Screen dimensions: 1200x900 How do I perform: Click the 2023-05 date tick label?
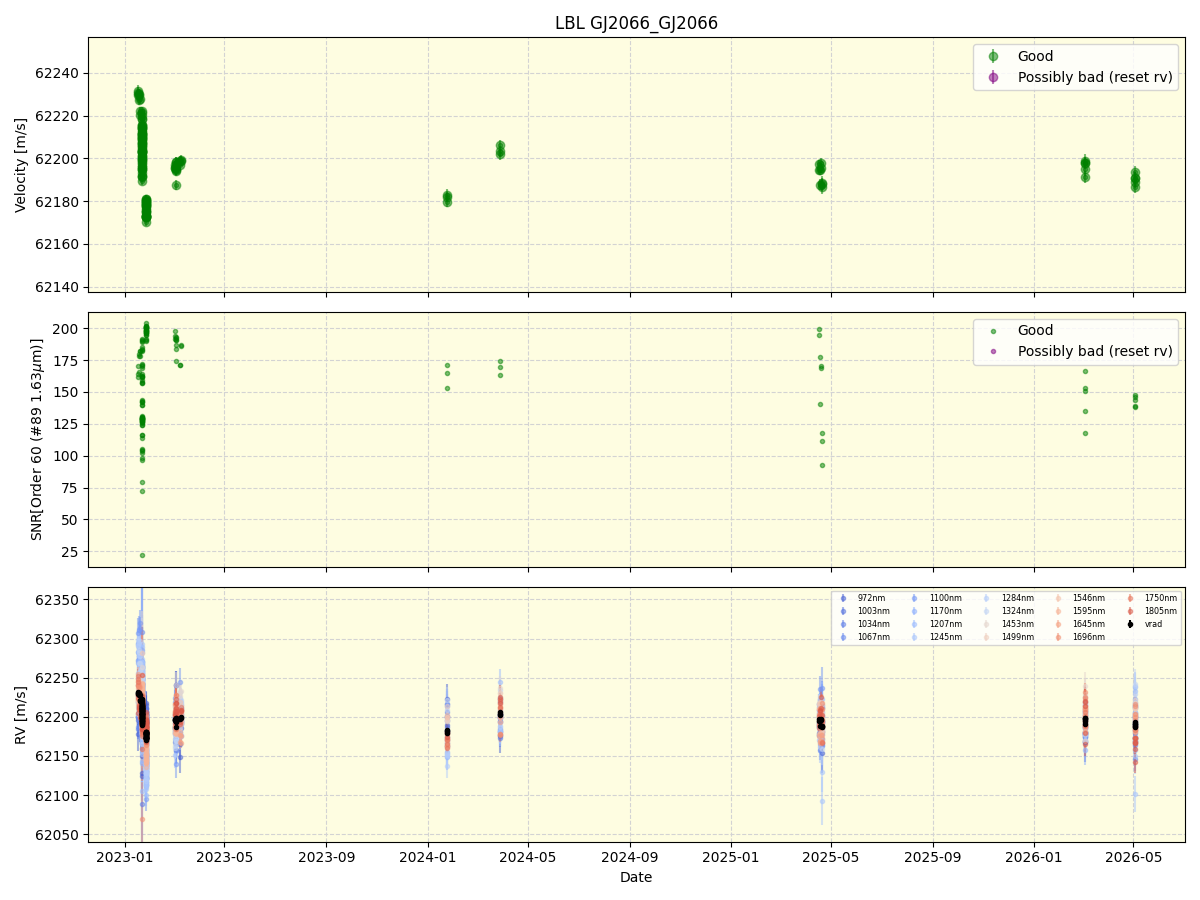click(224, 857)
